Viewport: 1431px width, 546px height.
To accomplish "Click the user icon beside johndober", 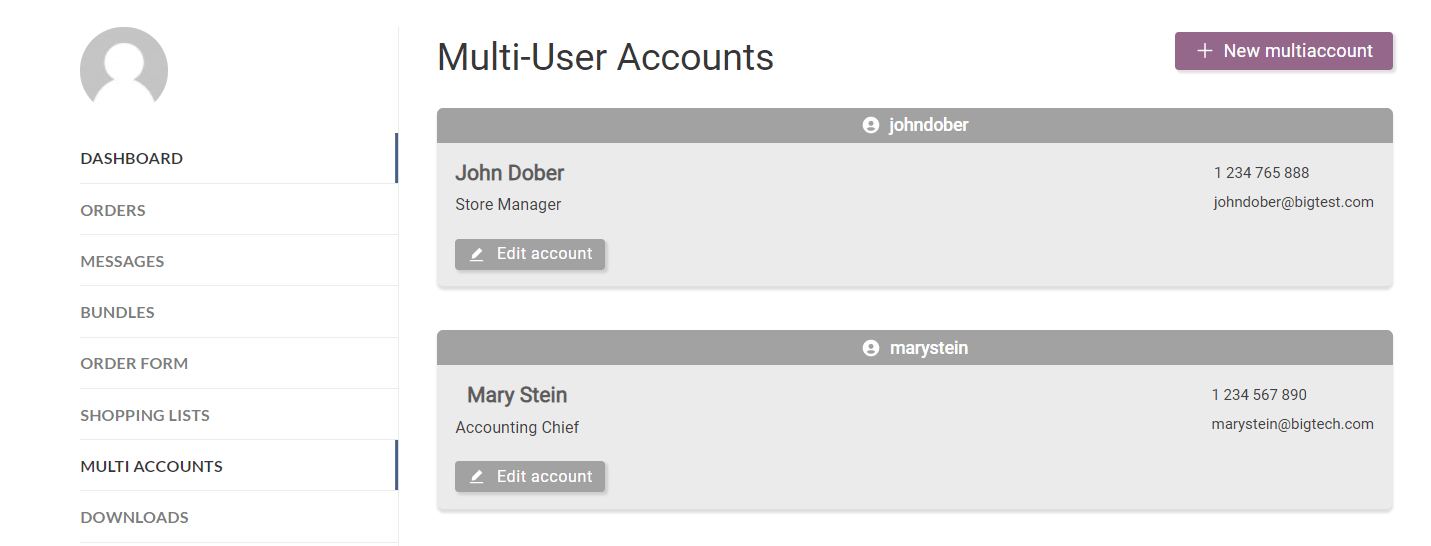I will click(x=871, y=126).
